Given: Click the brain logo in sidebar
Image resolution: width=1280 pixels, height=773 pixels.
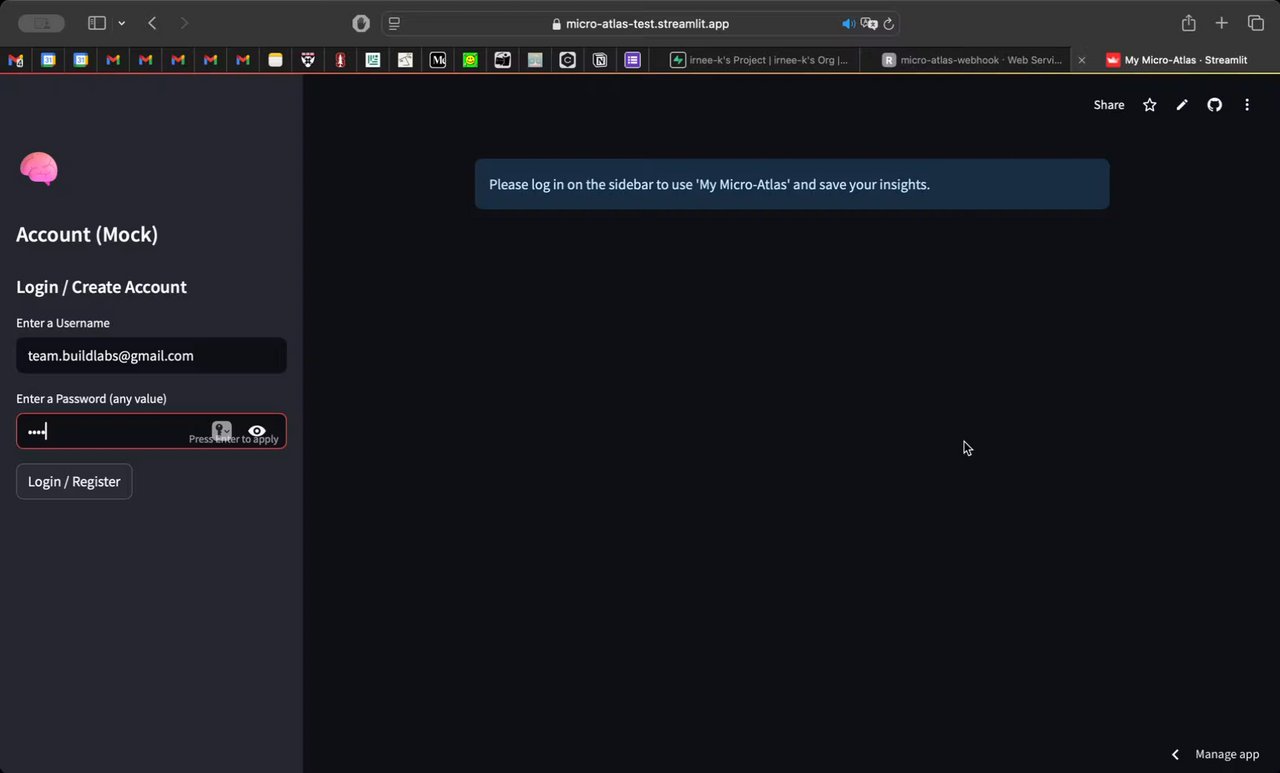Looking at the screenshot, I should [39, 169].
